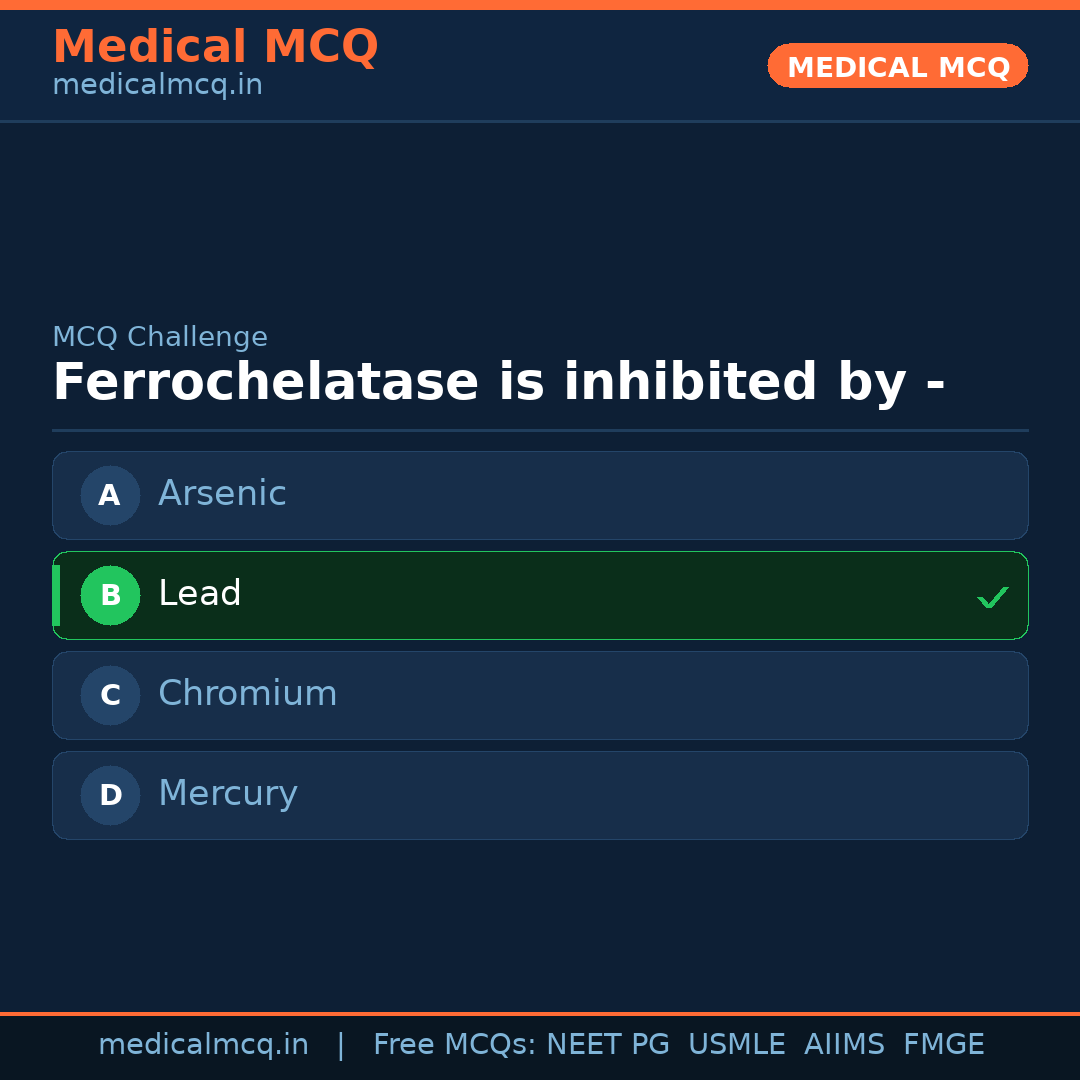Select FMGE in the footer

(943, 1045)
